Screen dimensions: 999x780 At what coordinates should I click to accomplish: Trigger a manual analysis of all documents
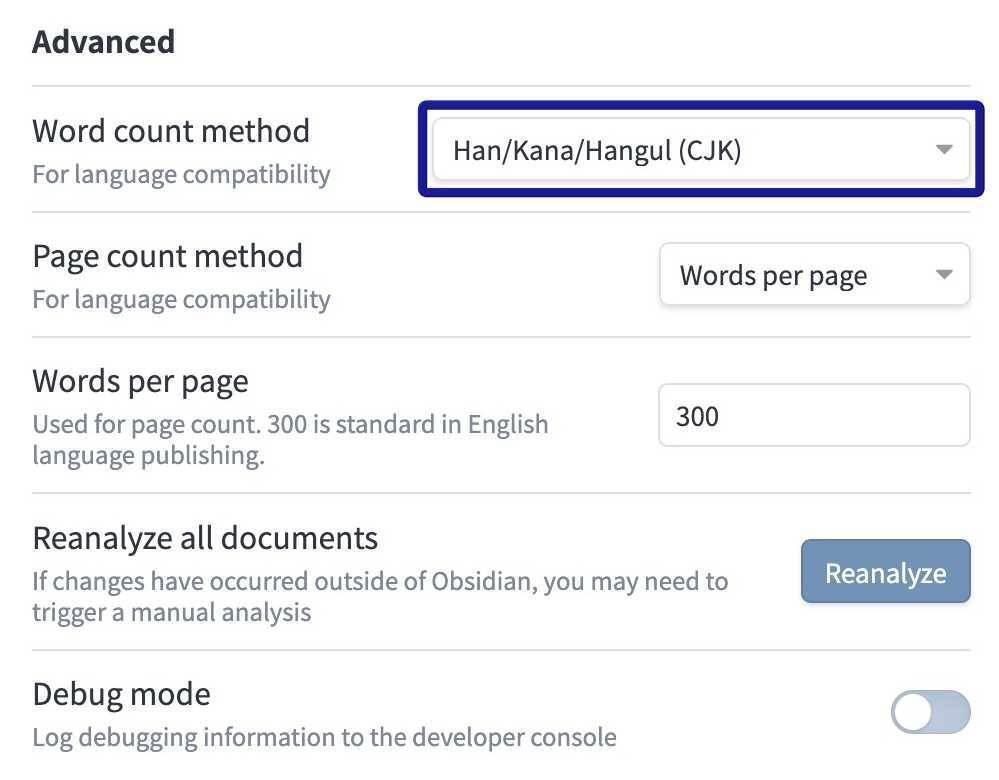[884, 571]
